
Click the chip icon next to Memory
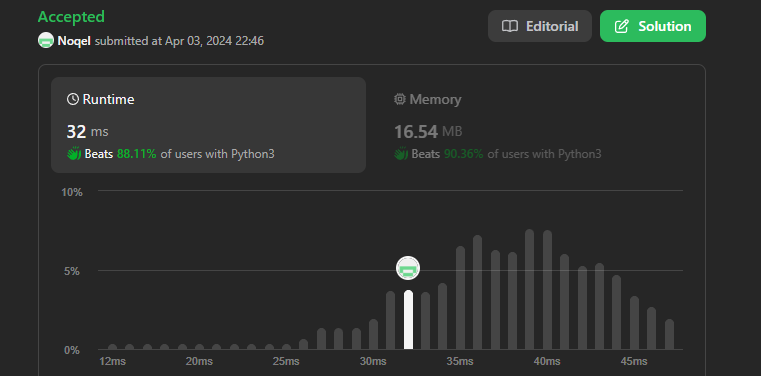(x=399, y=99)
